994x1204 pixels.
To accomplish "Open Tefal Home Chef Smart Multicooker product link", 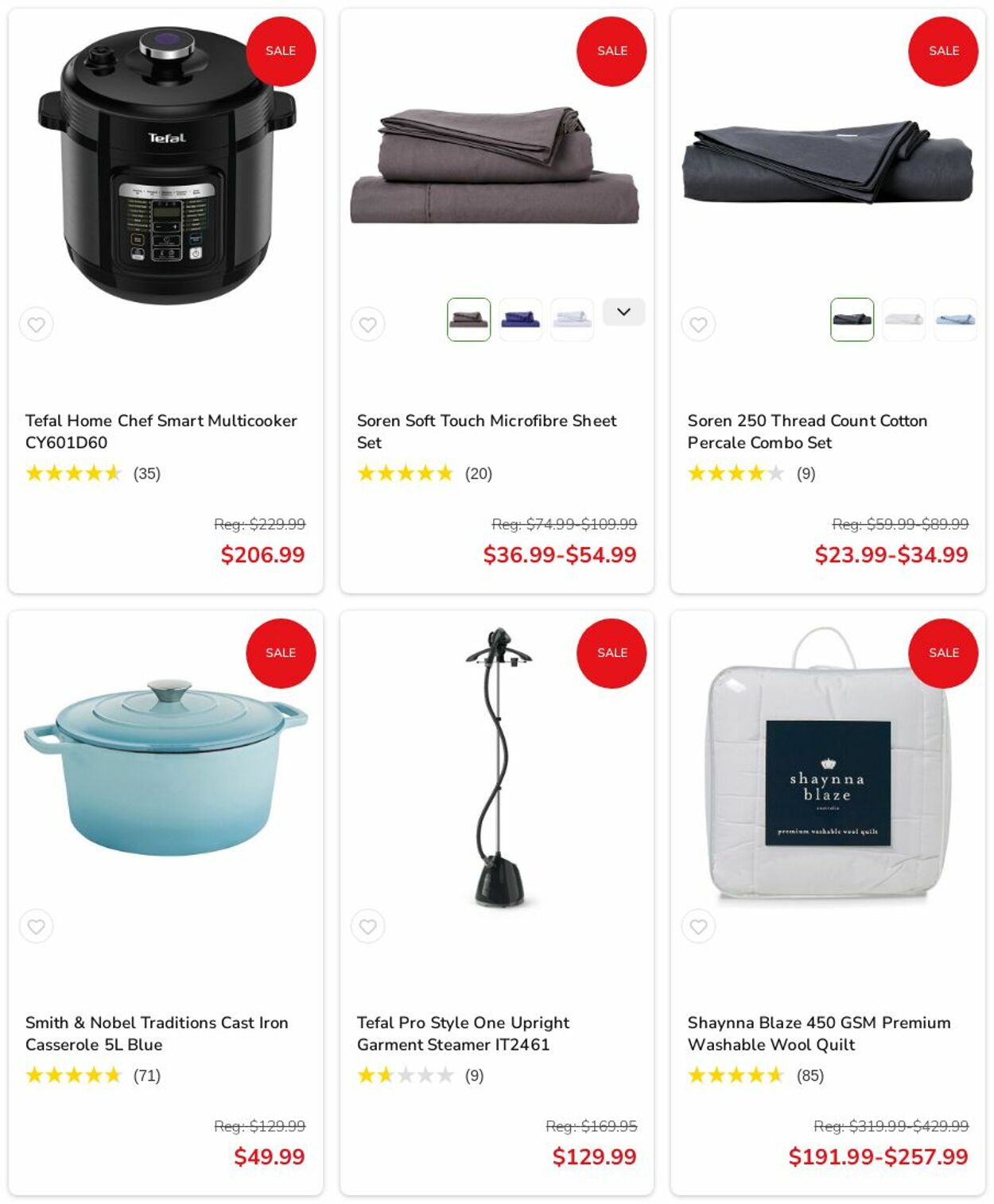I will point(161,432).
